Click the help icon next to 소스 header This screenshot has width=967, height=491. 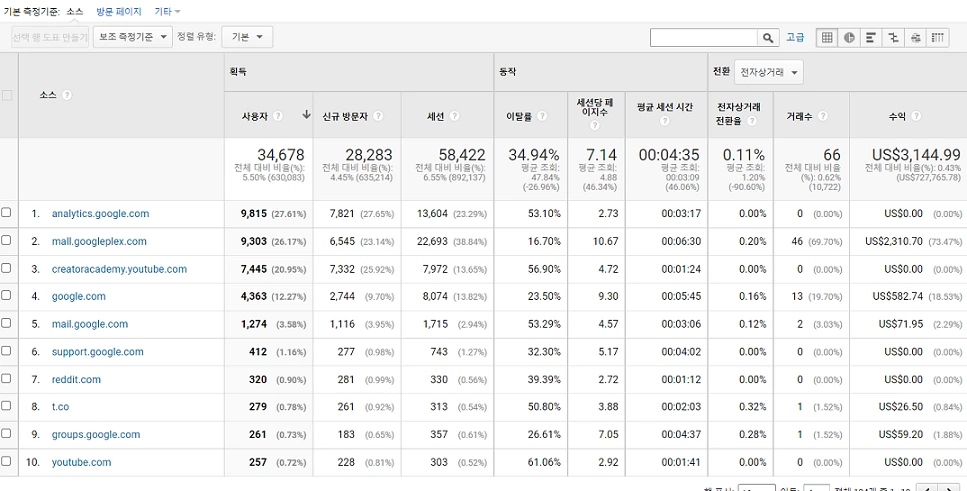click(67, 95)
